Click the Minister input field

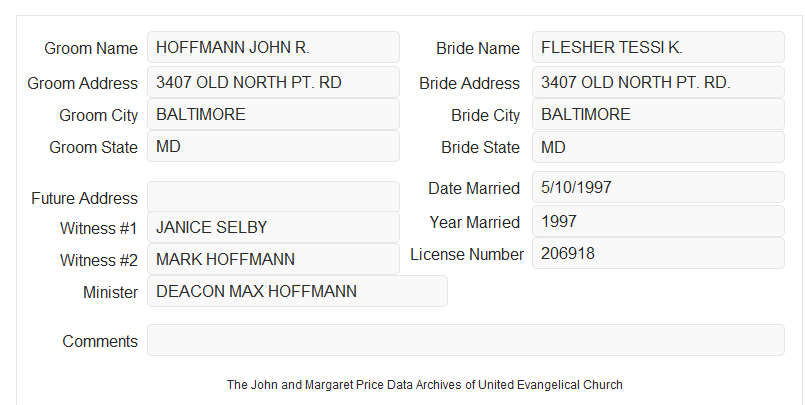click(297, 291)
